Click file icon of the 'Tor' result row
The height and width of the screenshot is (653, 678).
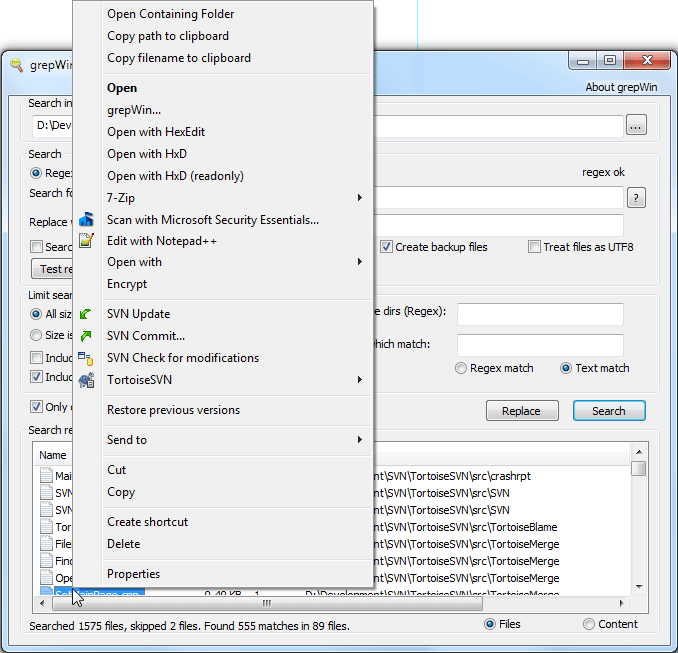[46, 526]
